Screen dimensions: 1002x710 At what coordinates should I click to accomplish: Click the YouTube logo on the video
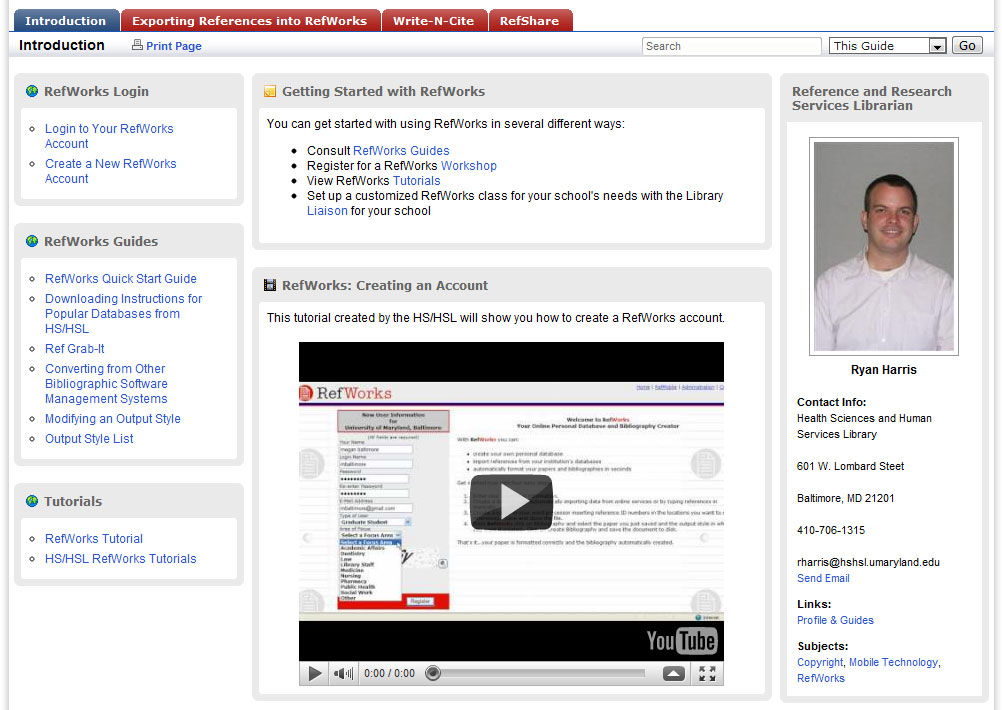[681, 640]
